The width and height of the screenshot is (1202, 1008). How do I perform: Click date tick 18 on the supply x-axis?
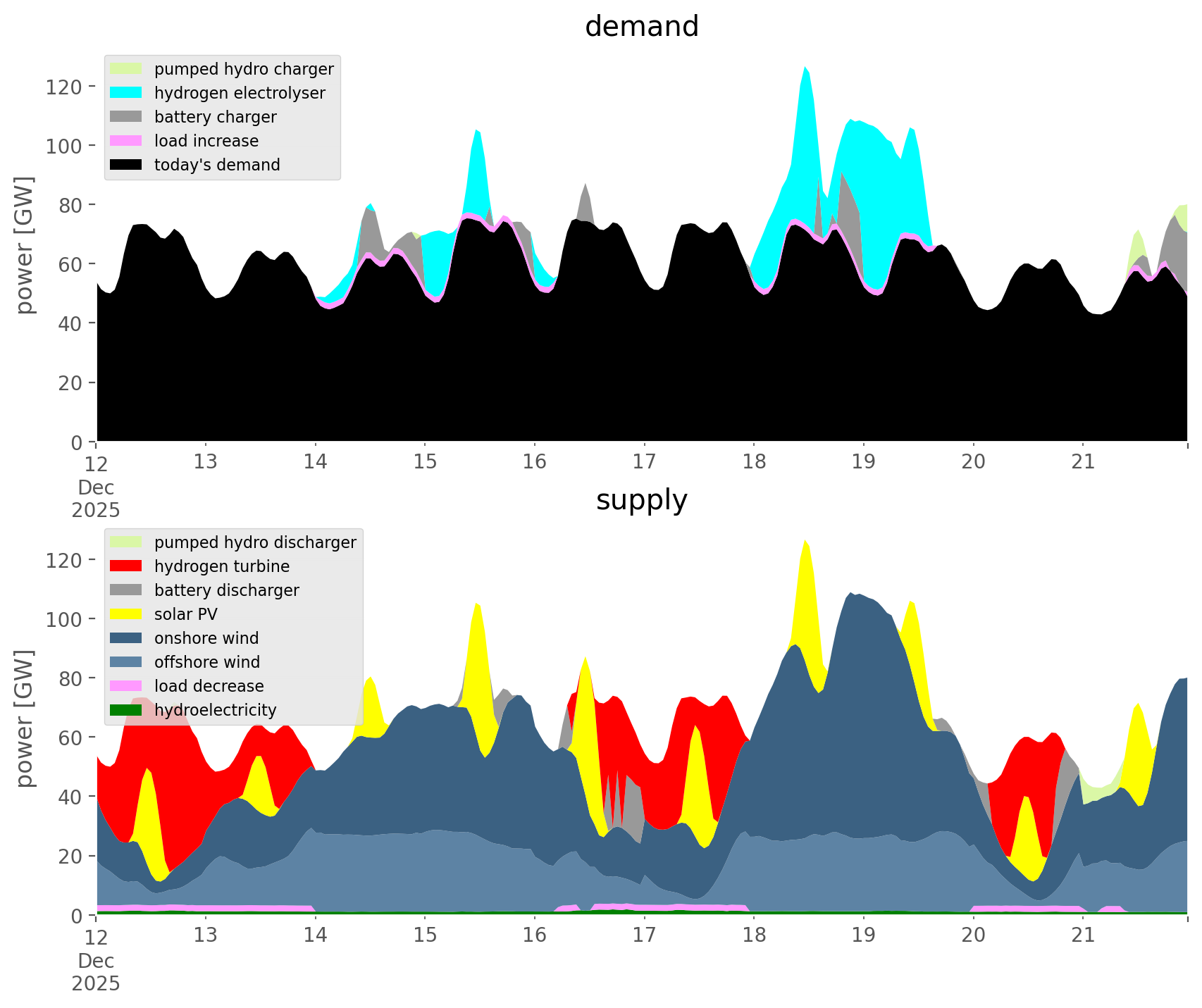coord(754,935)
